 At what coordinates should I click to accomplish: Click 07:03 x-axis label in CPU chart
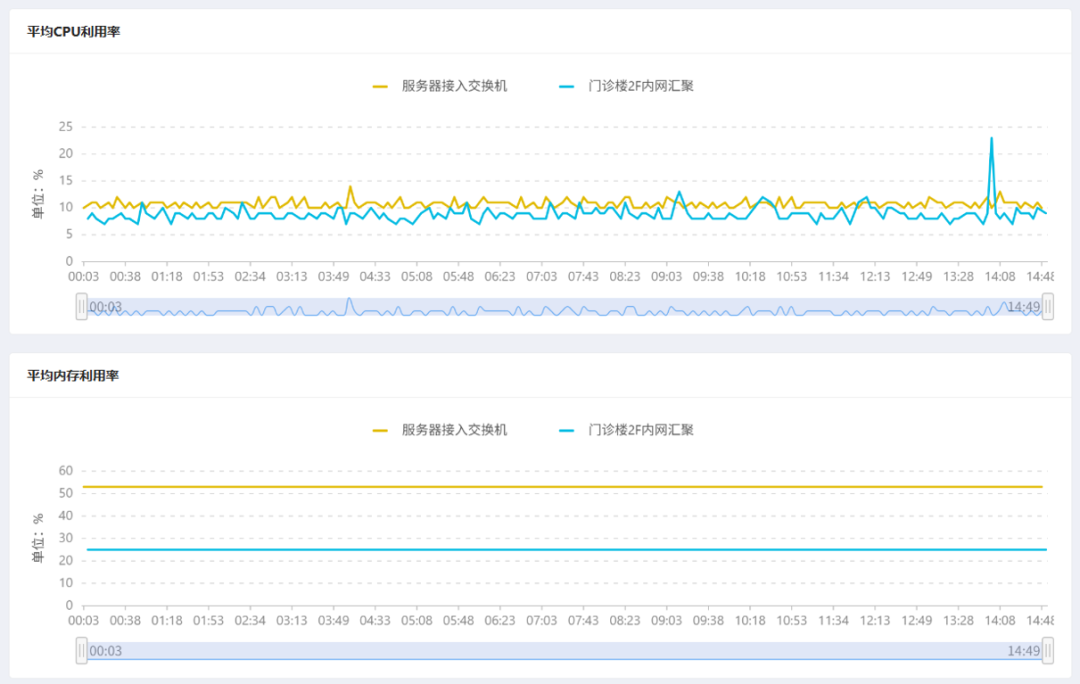pyautogui.click(x=541, y=276)
